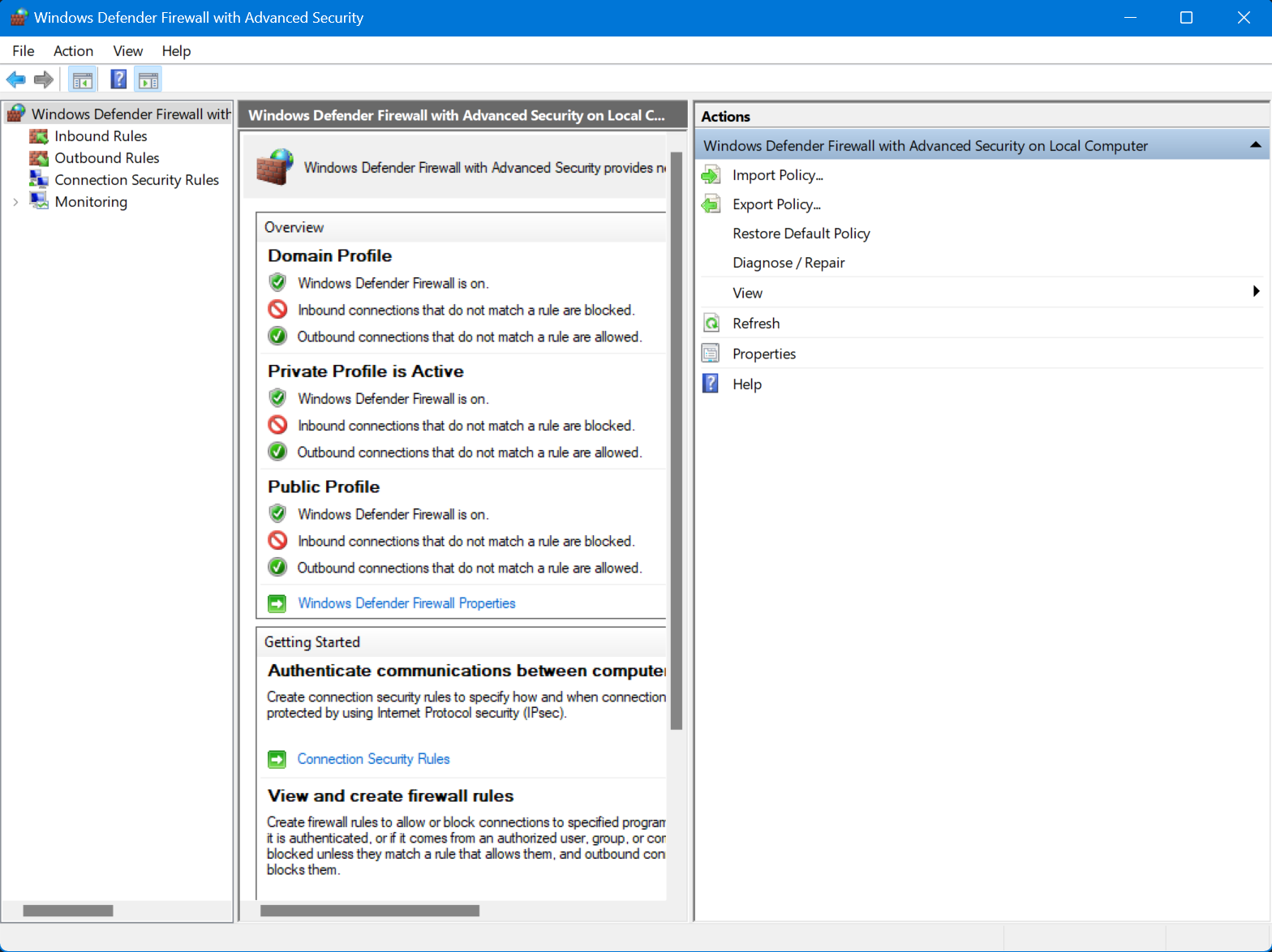This screenshot has height=952, width=1272.
Task: Click the Inbound Rules tree icon
Action: (x=39, y=136)
